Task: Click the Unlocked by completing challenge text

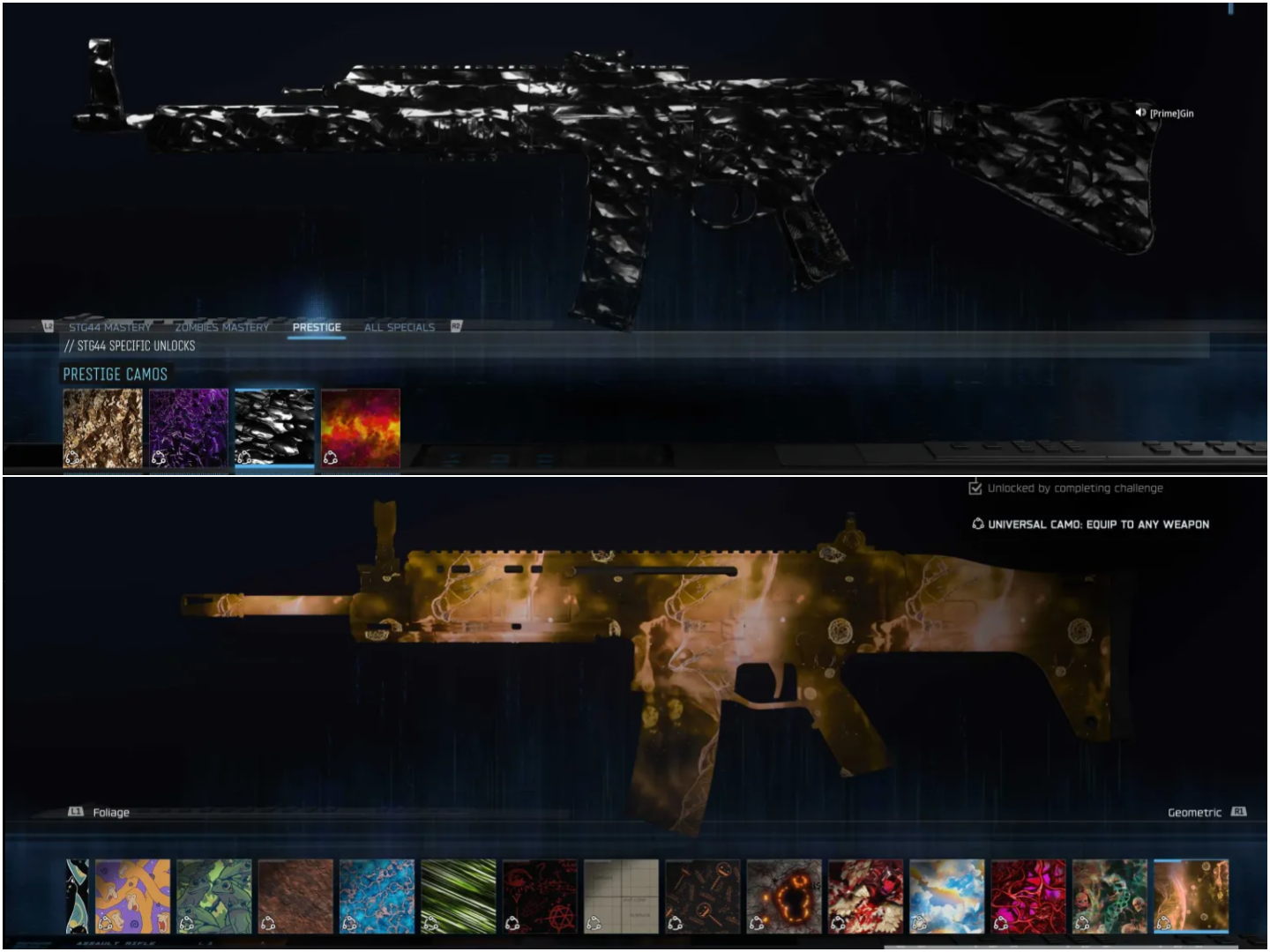Action: tap(1075, 488)
